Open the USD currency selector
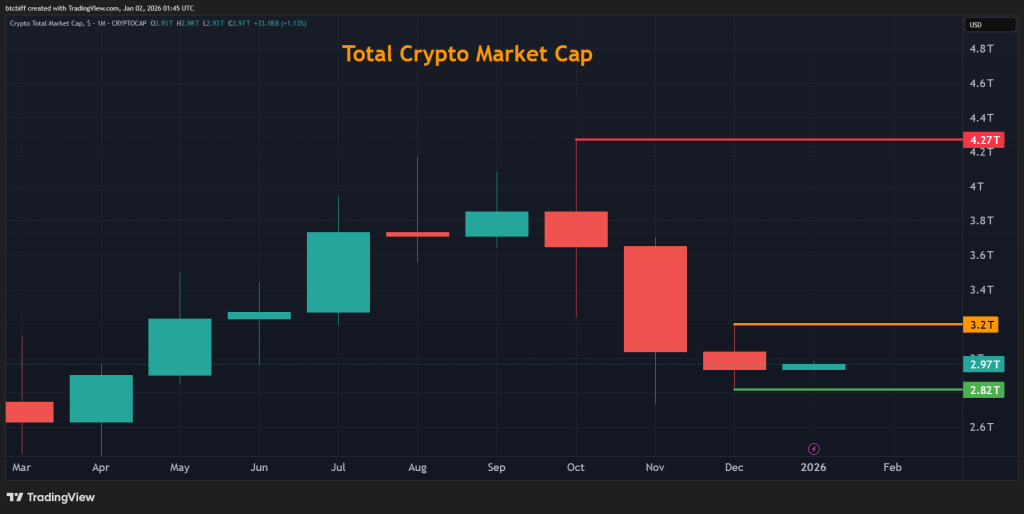This screenshot has height=514, width=1024. [977, 24]
